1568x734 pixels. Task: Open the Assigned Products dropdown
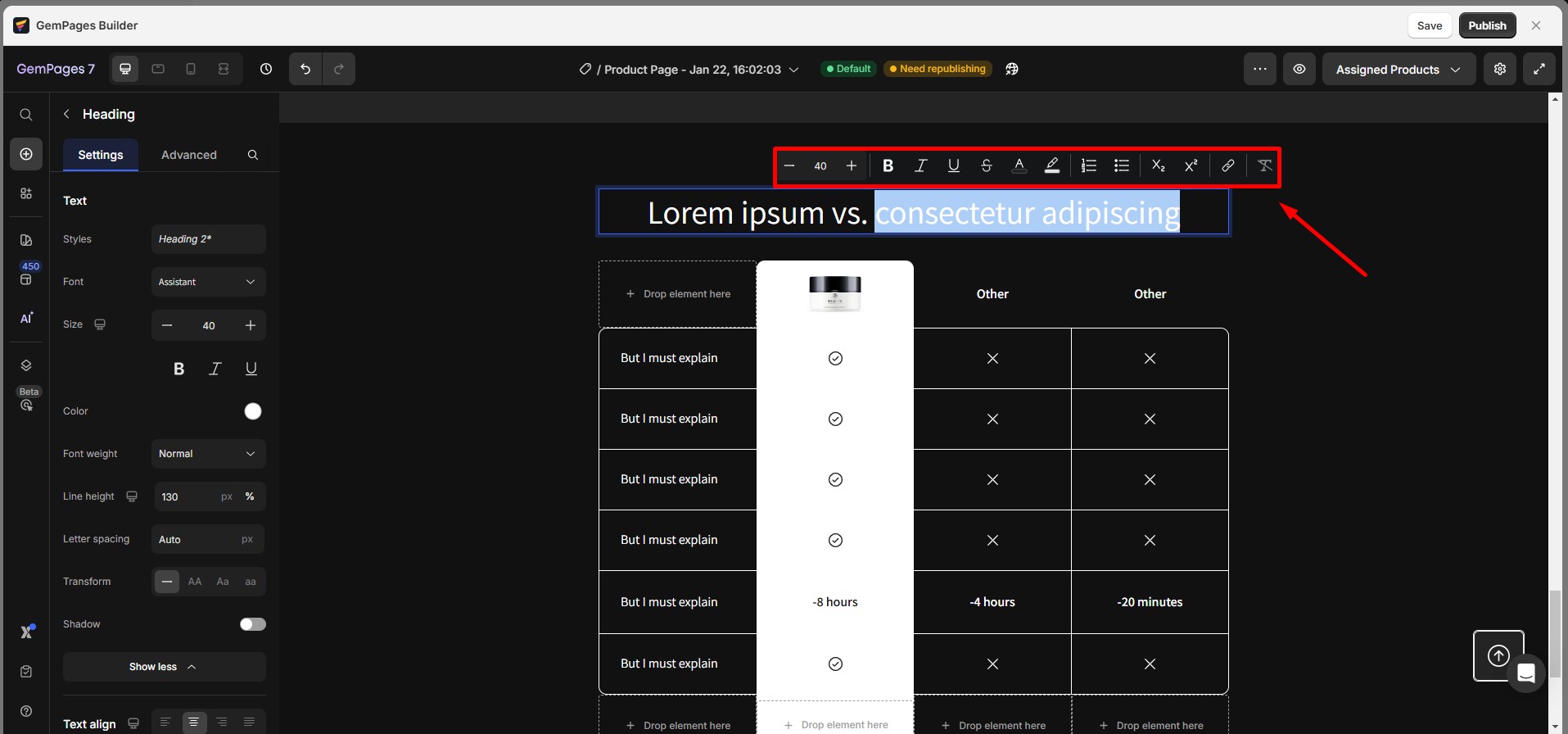[1398, 70]
